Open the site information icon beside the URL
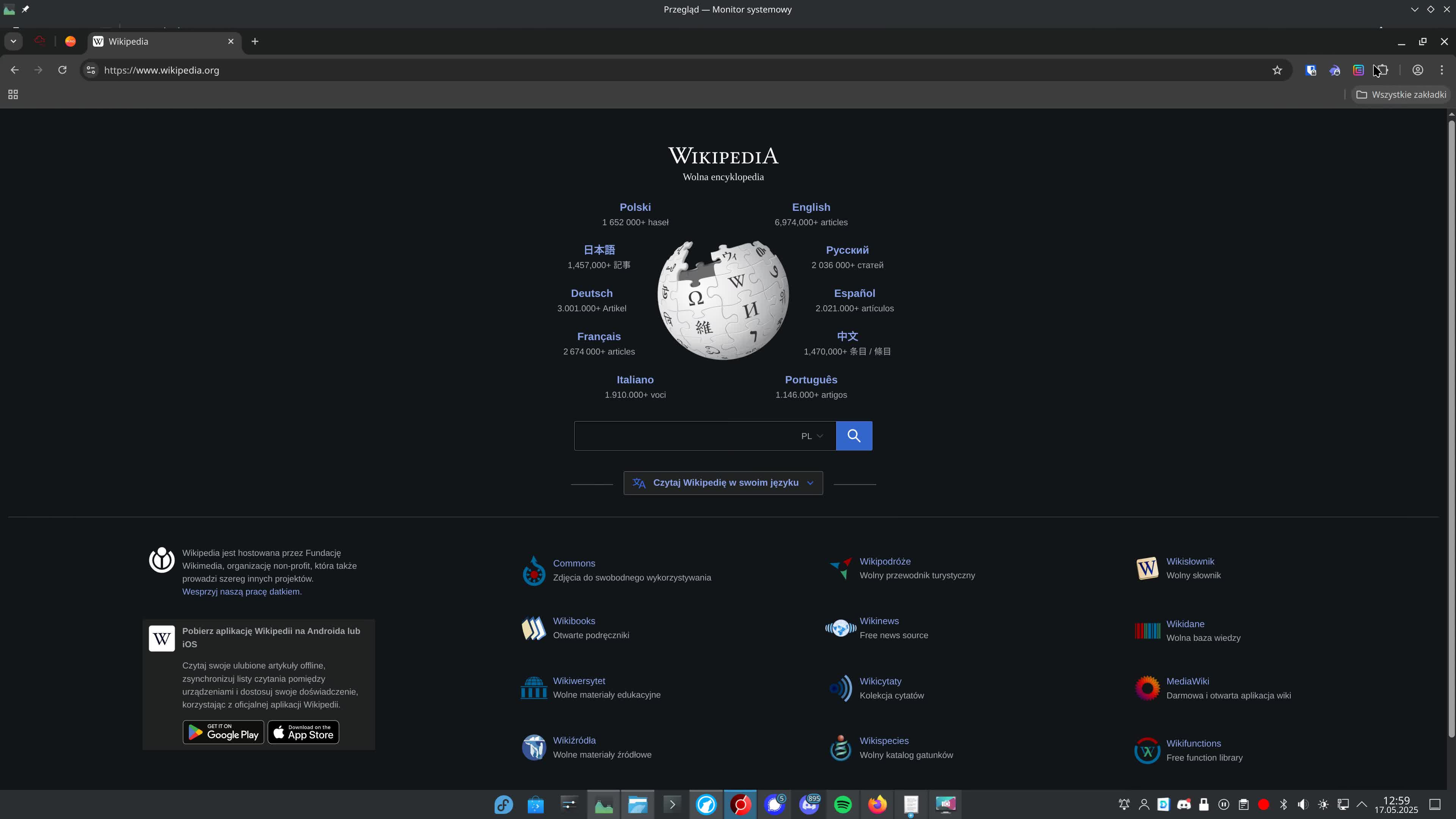The width and height of the screenshot is (1456, 819). pos(91,70)
